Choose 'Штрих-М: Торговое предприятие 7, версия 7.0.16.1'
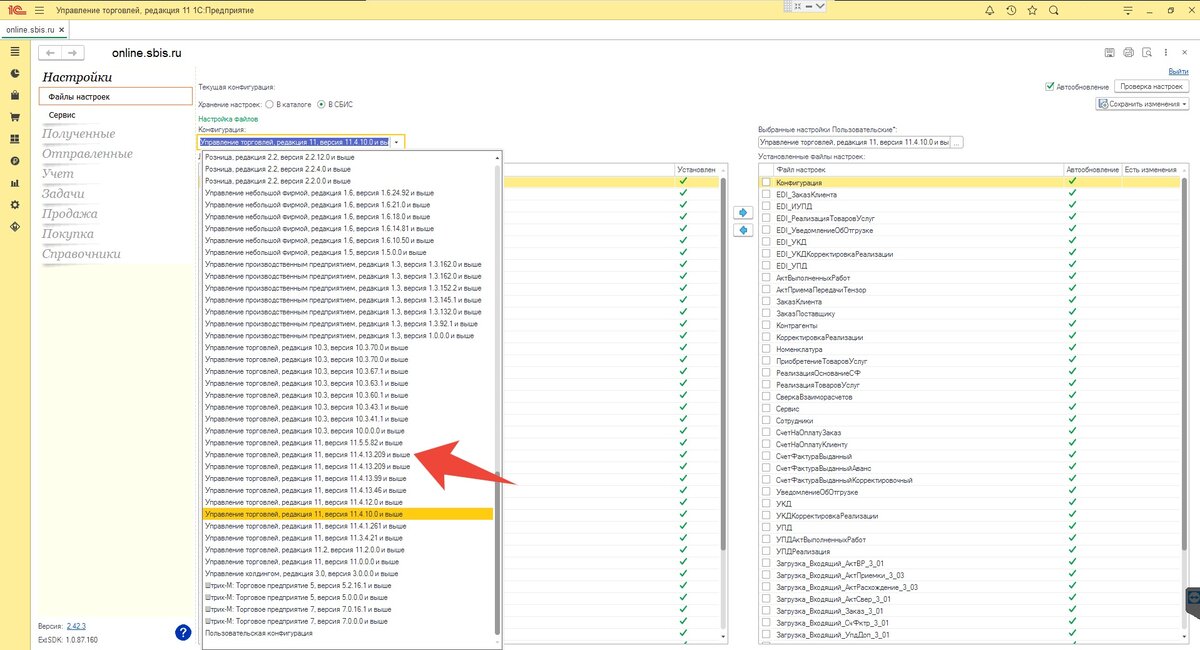Screen dimensions: 1200x650 [x=349, y=609]
